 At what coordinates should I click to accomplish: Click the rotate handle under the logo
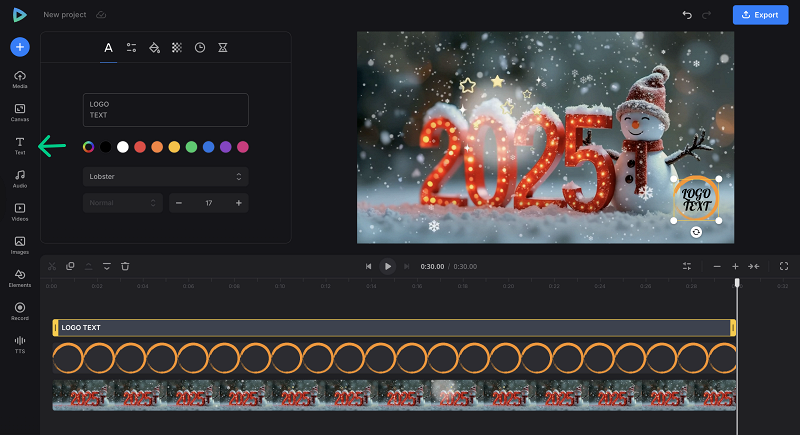pyautogui.click(x=696, y=232)
